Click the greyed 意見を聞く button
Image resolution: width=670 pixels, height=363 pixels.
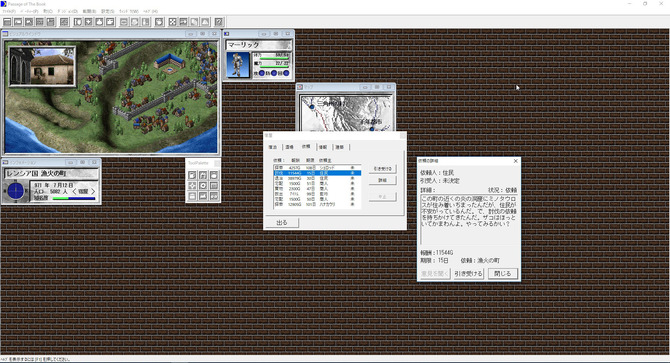pos(435,274)
